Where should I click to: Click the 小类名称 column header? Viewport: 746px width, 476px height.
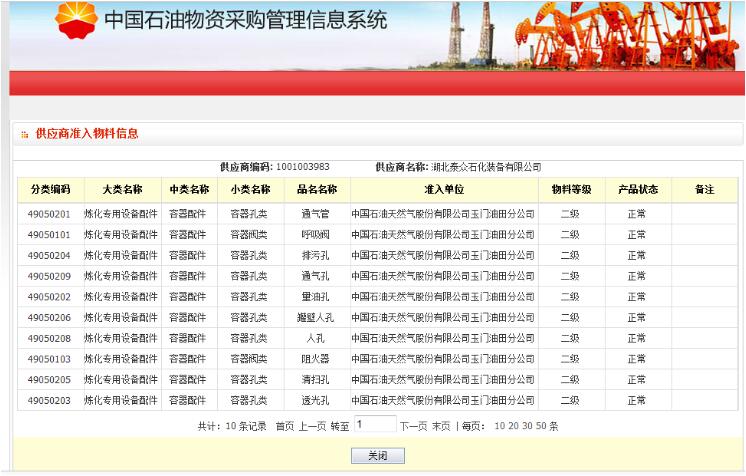click(251, 189)
